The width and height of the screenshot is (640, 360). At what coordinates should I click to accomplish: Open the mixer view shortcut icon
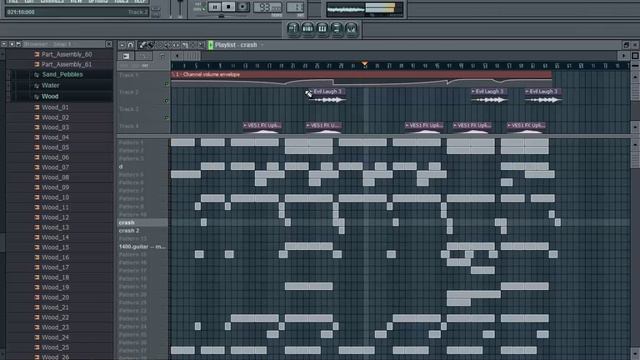pyautogui.click(x=351, y=29)
